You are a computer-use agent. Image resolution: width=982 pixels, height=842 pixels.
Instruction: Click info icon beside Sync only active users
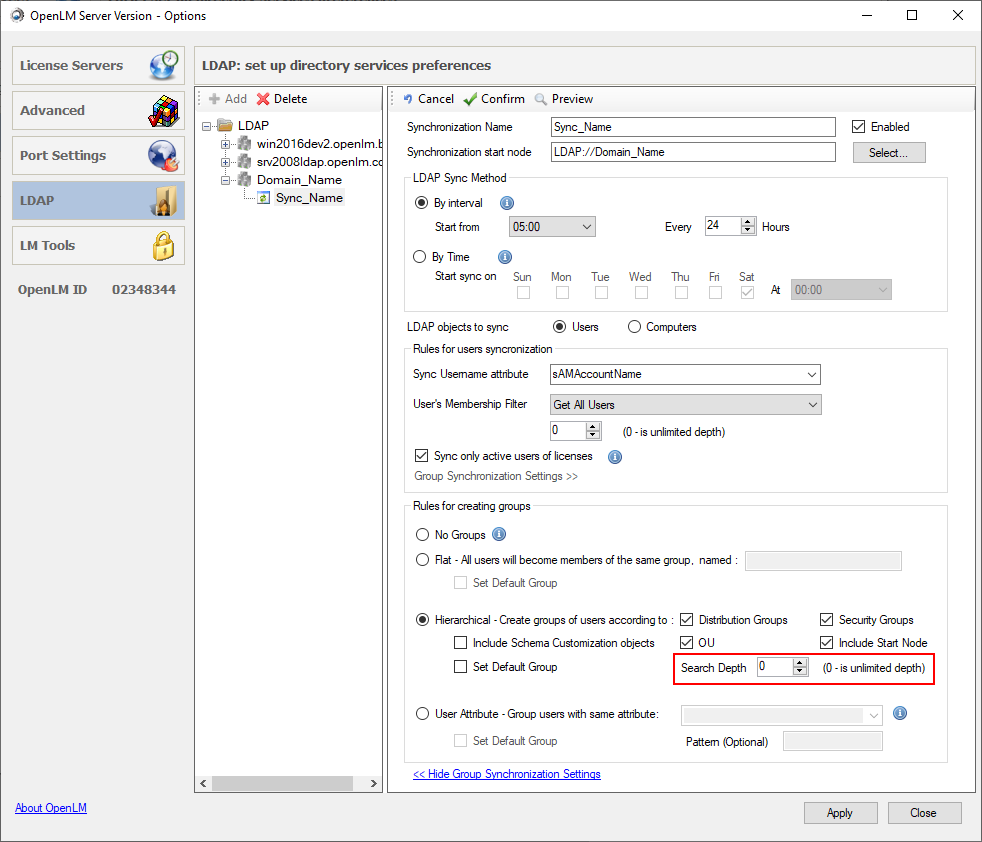click(615, 457)
